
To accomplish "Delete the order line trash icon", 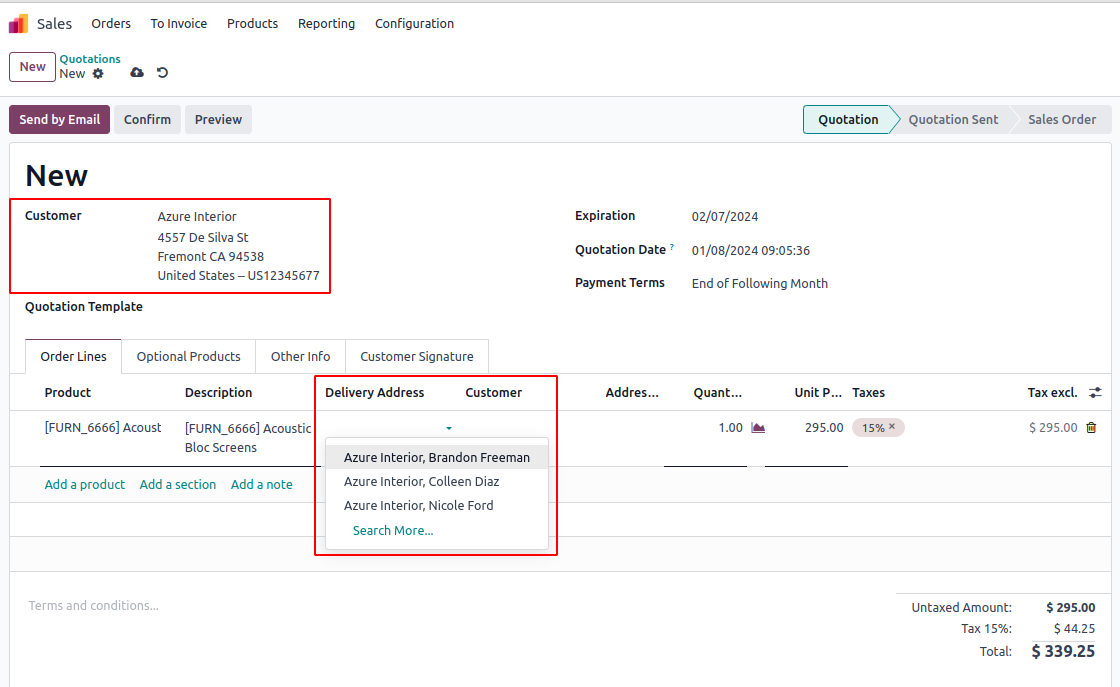I will tap(1091, 428).
